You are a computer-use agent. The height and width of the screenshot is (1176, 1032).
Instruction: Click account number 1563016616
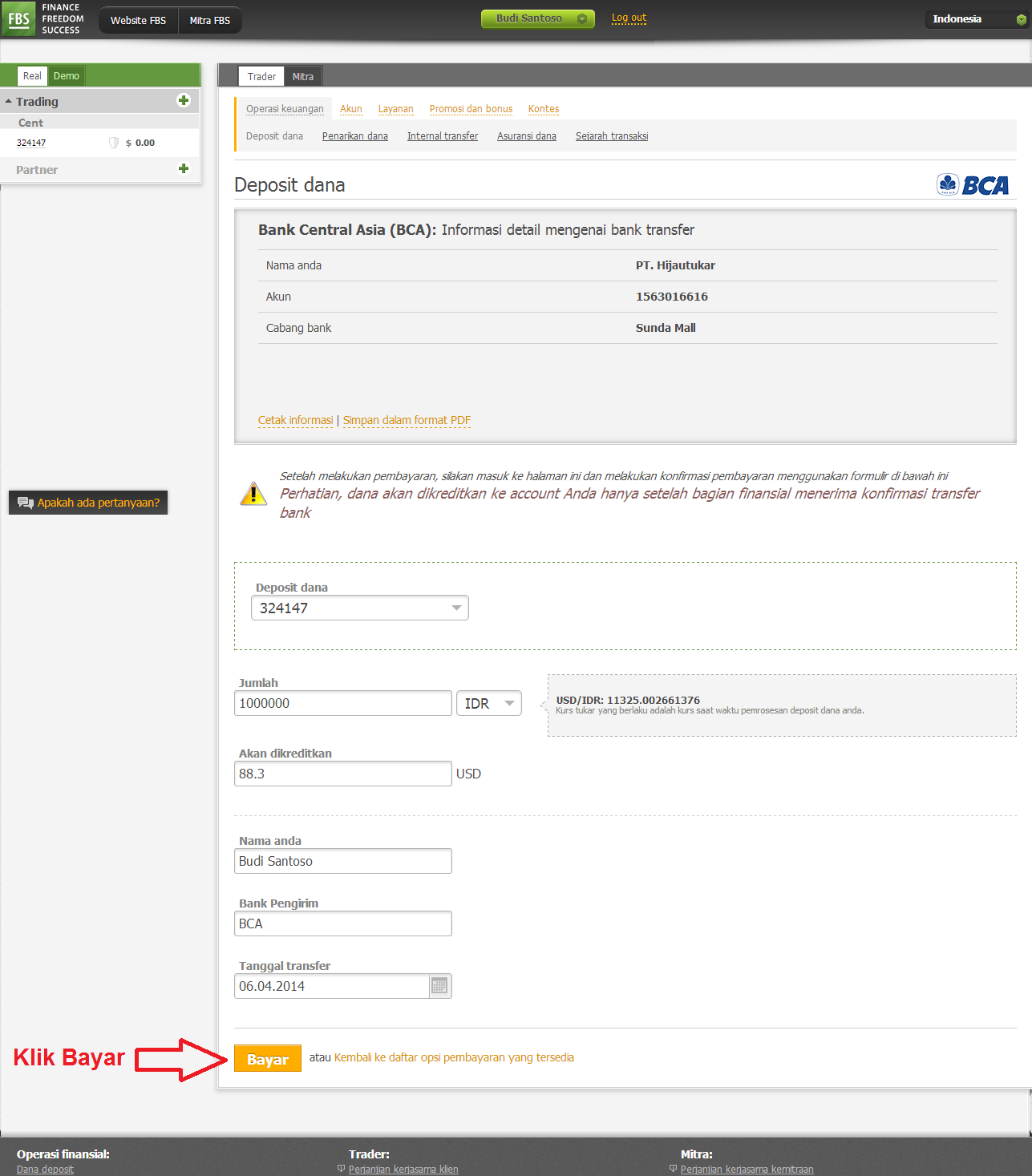(672, 297)
